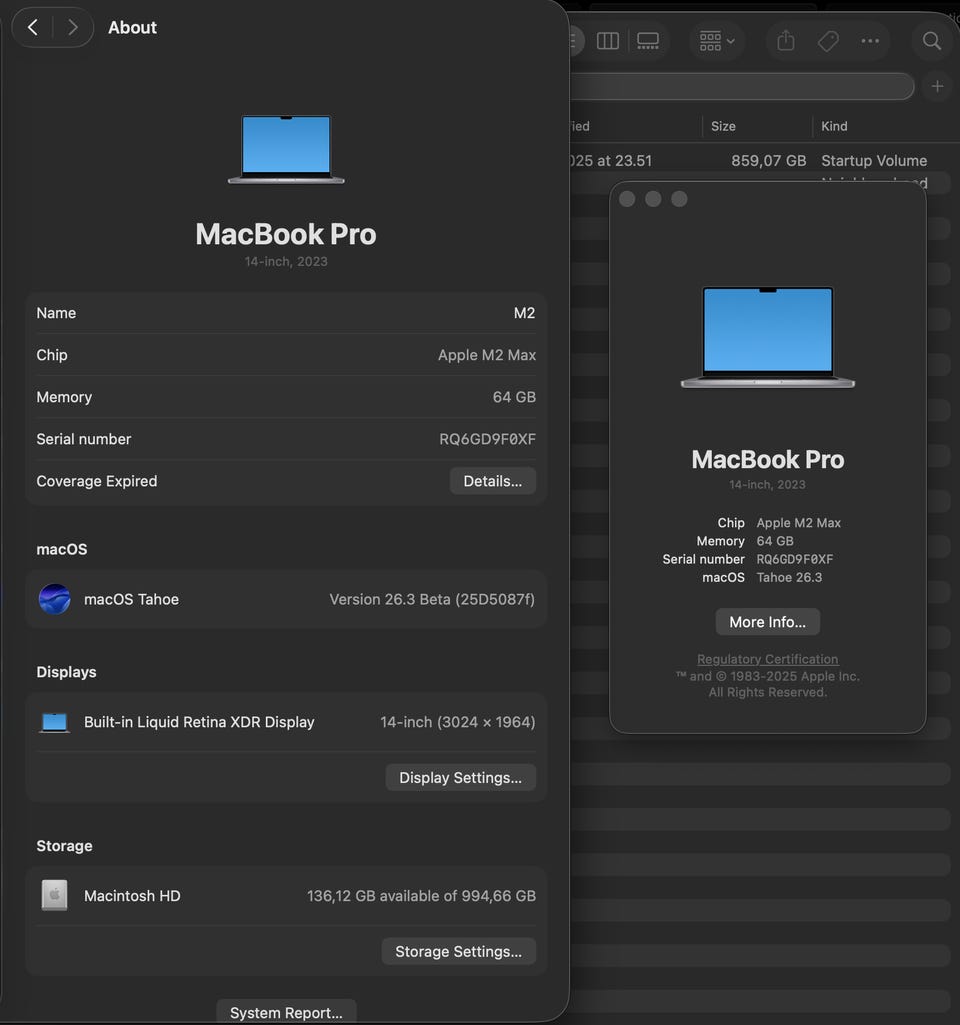The image size is (960, 1025).
Task: Sort Finder list by Size column
Action: pos(723,126)
